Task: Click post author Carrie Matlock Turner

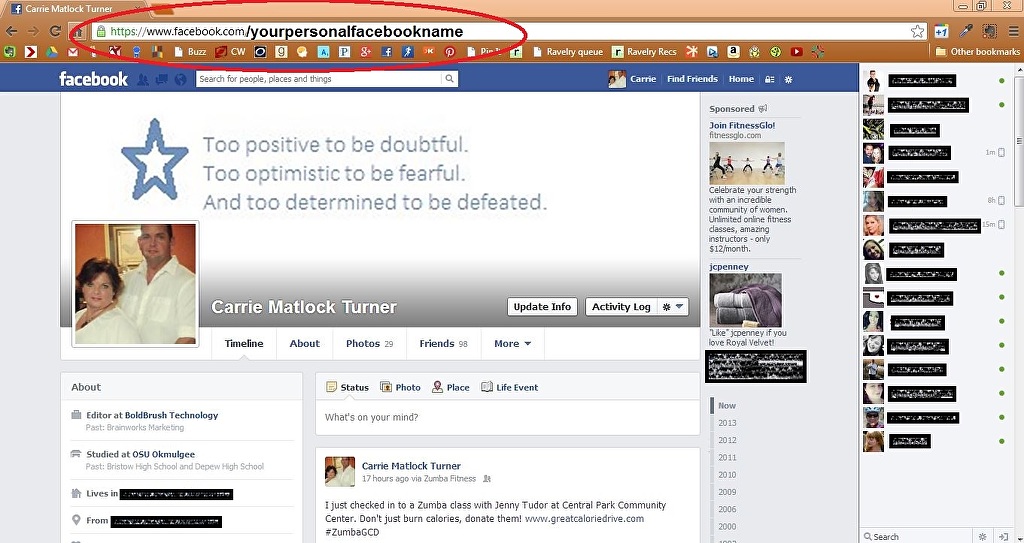Action: [411, 466]
